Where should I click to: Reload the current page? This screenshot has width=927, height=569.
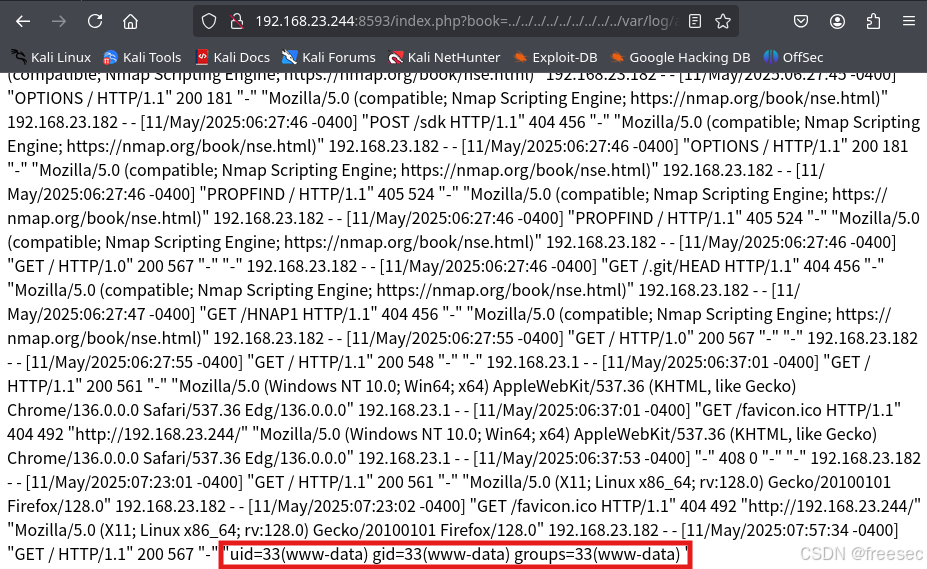(95, 22)
